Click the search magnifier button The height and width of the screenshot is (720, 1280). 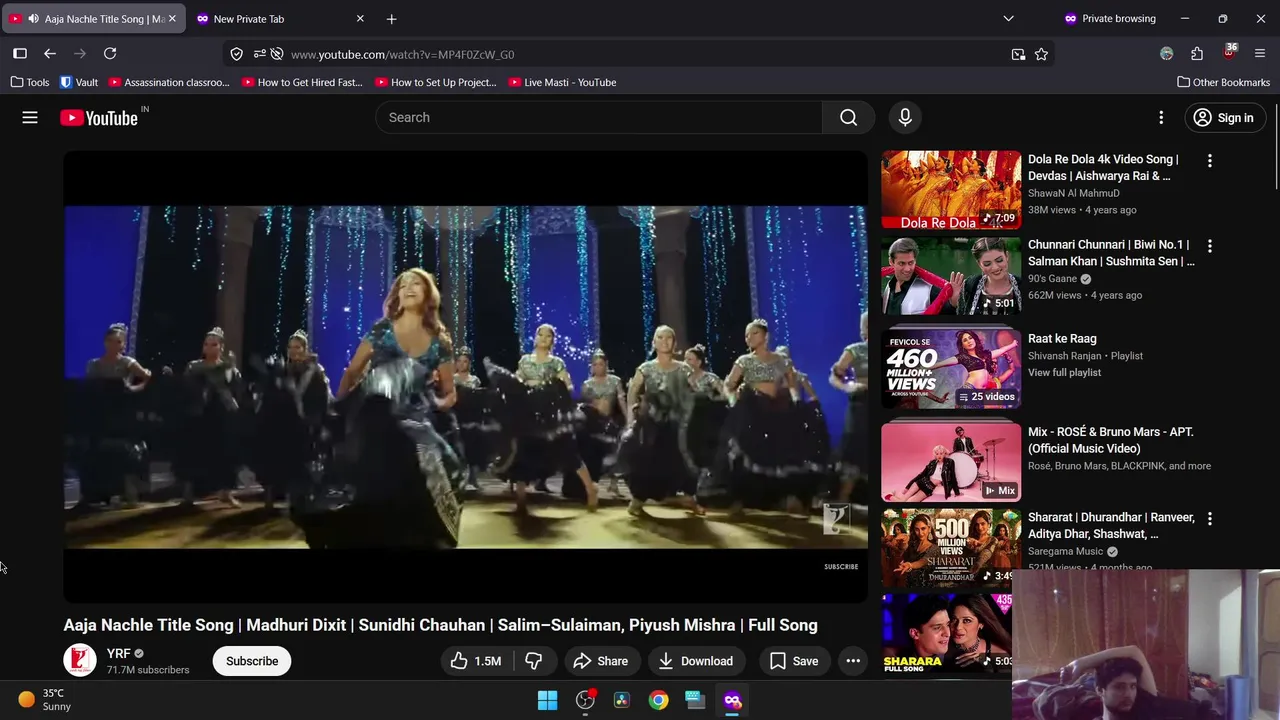[x=848, y=118]
